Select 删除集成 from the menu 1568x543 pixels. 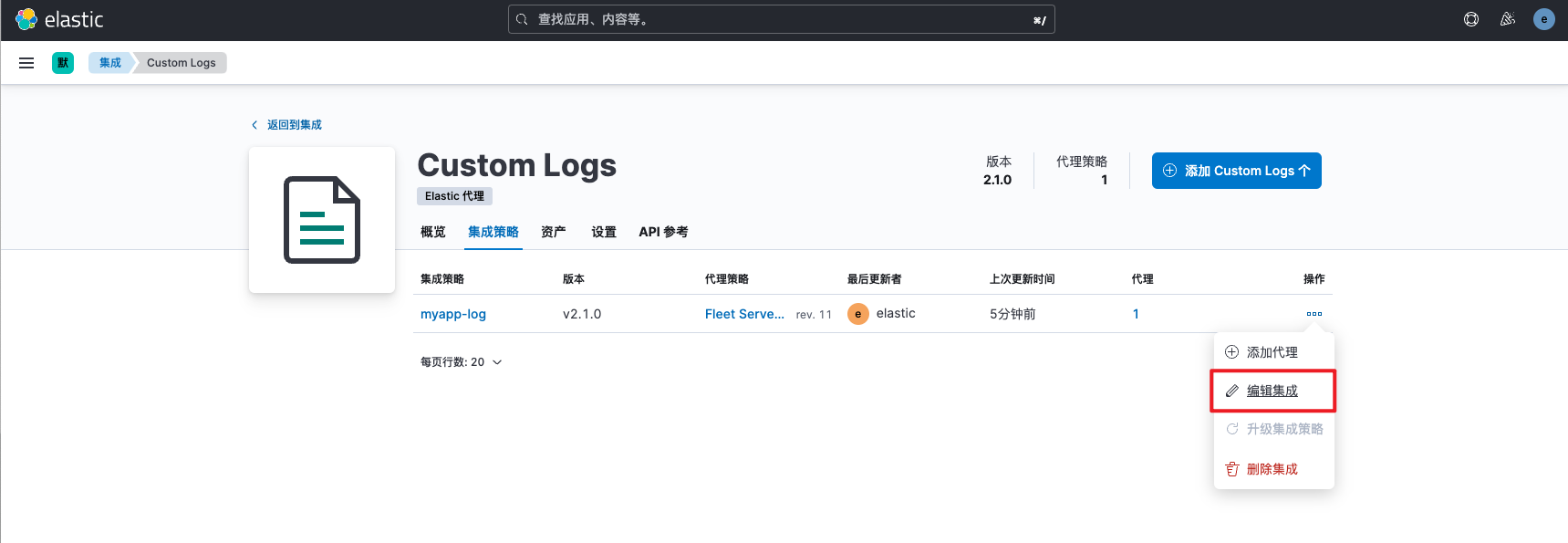pyautogui.click(x=1274, y=469)
